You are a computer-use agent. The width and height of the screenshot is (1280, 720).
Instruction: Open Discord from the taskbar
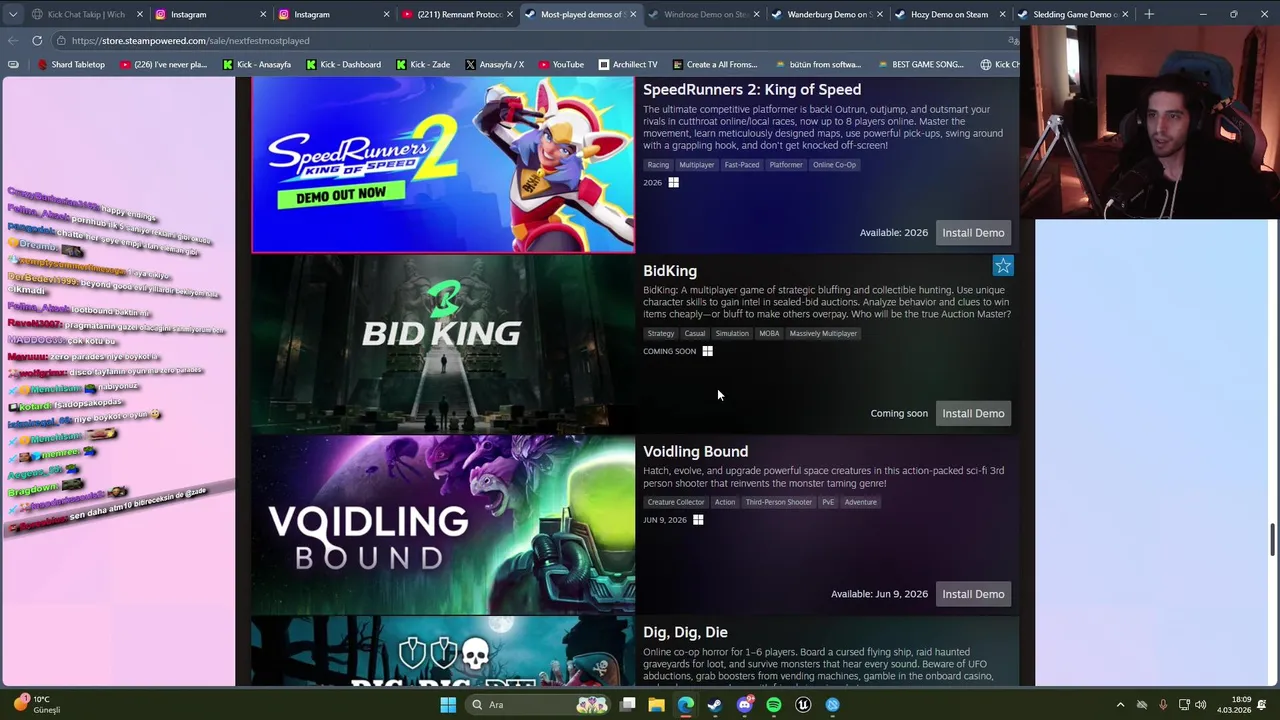point(744,705)
